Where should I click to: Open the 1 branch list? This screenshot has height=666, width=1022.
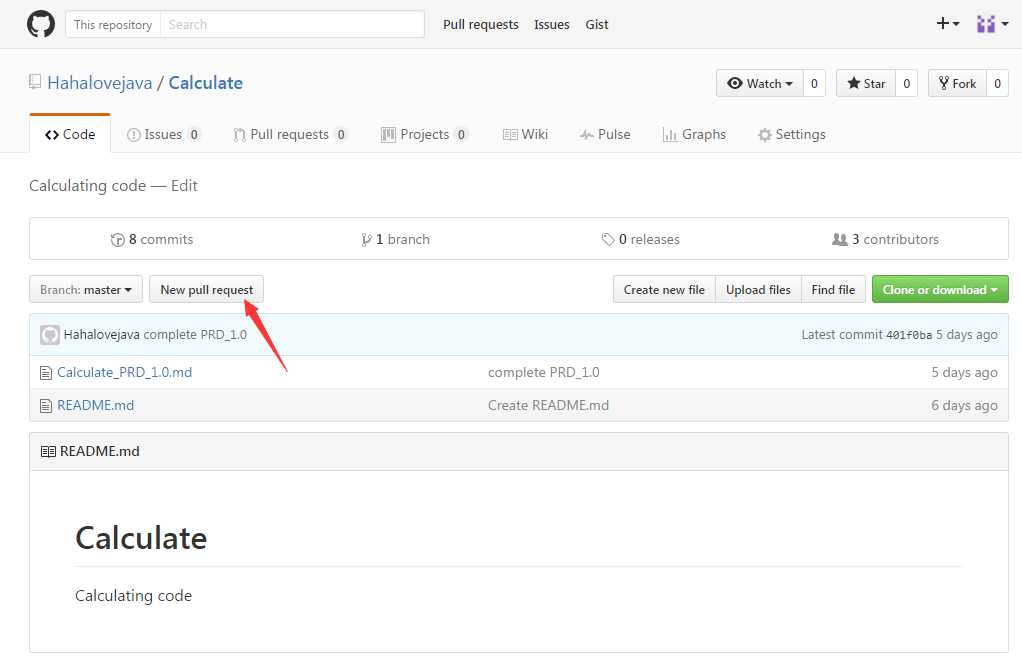[395, 239]
